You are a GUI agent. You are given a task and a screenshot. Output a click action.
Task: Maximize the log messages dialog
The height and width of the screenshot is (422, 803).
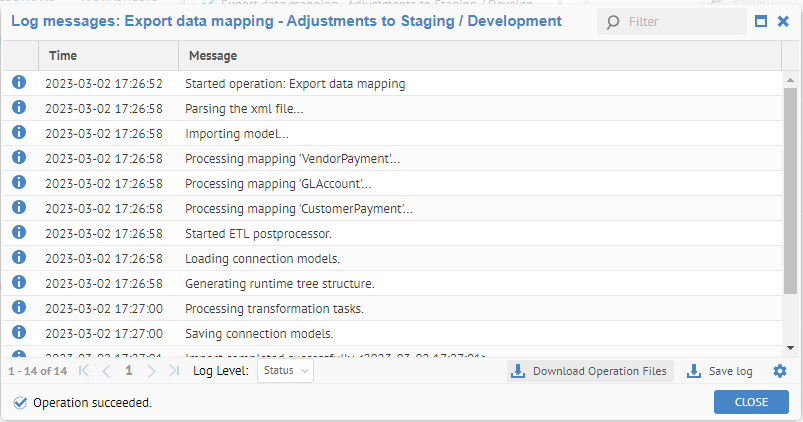(x=760, y=21)
